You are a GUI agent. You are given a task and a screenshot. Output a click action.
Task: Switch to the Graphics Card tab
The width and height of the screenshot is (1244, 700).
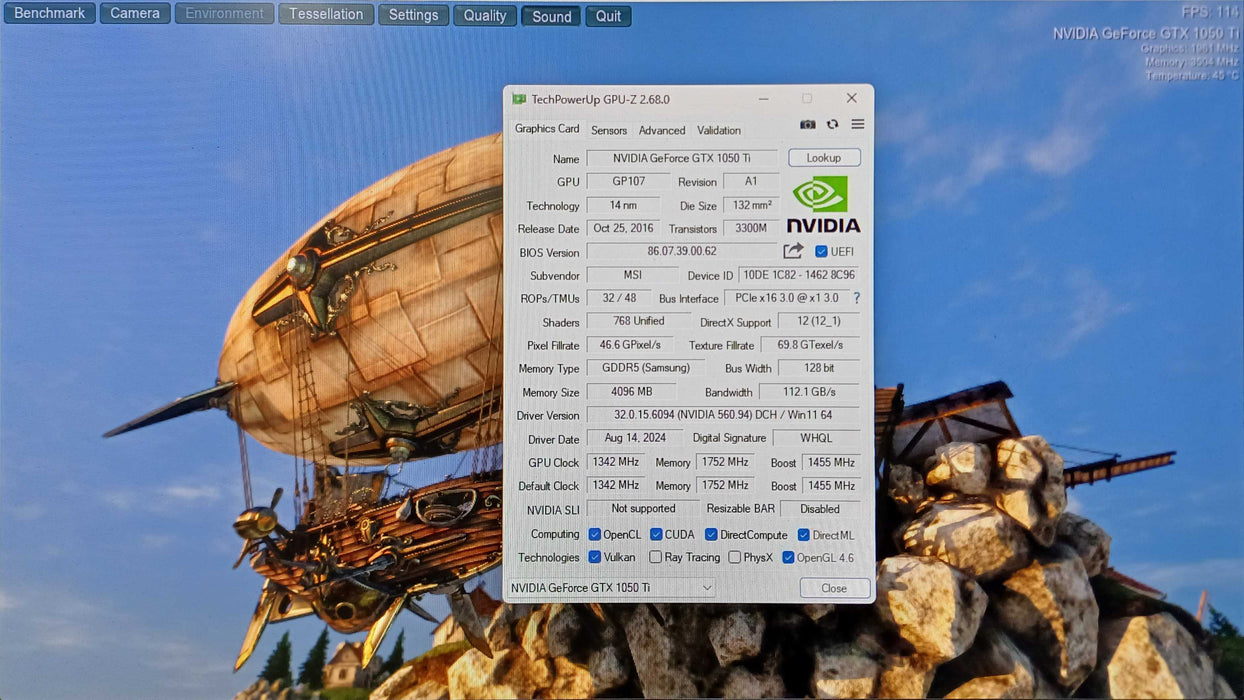[x=547, y=129]
